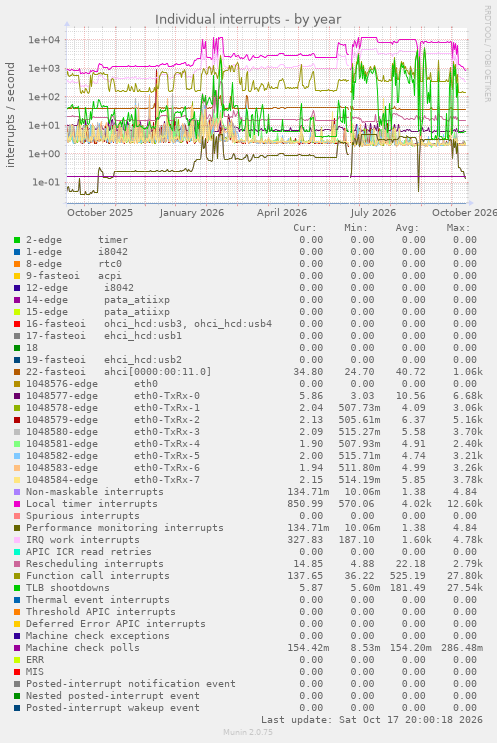The image size is (497, 743).
Task: Click the 'April 2026' x-axis label
Action: tap(282, 213)
